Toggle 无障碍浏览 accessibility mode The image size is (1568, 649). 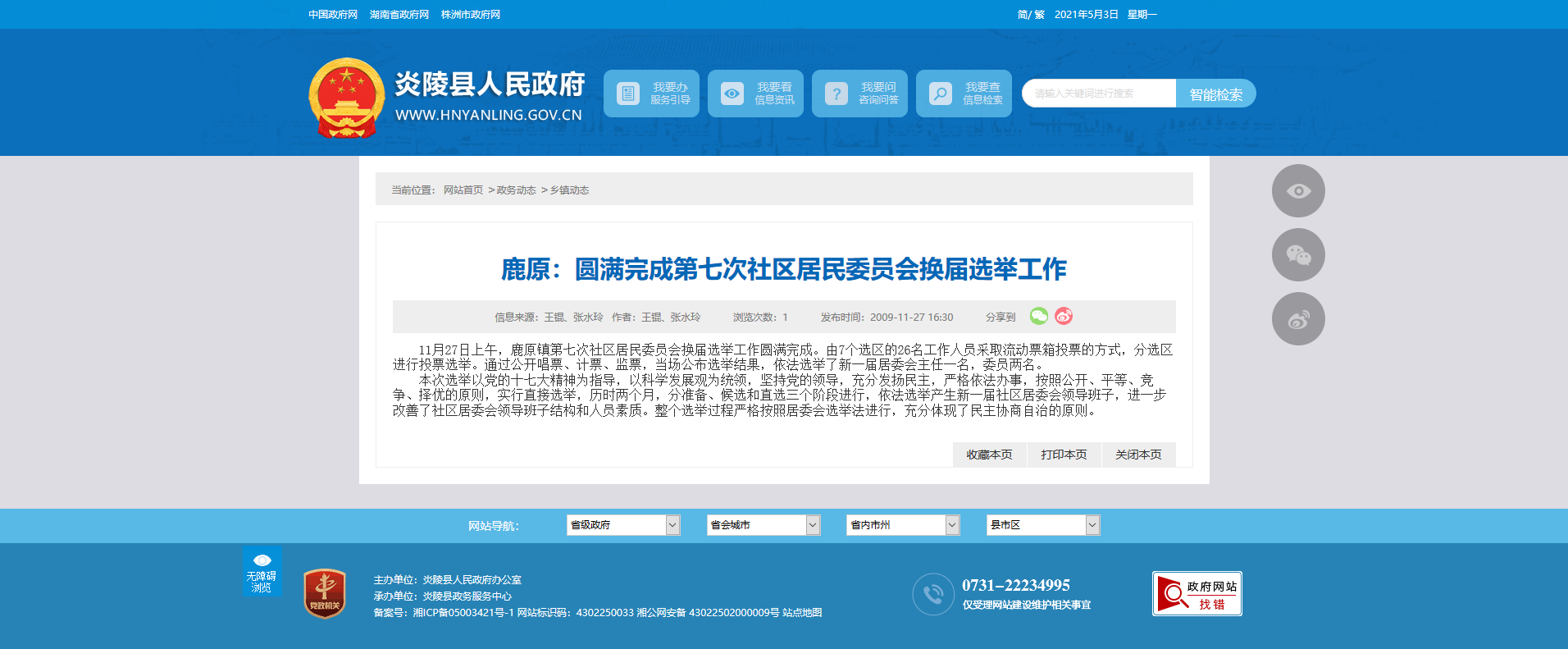coord(262,572)
